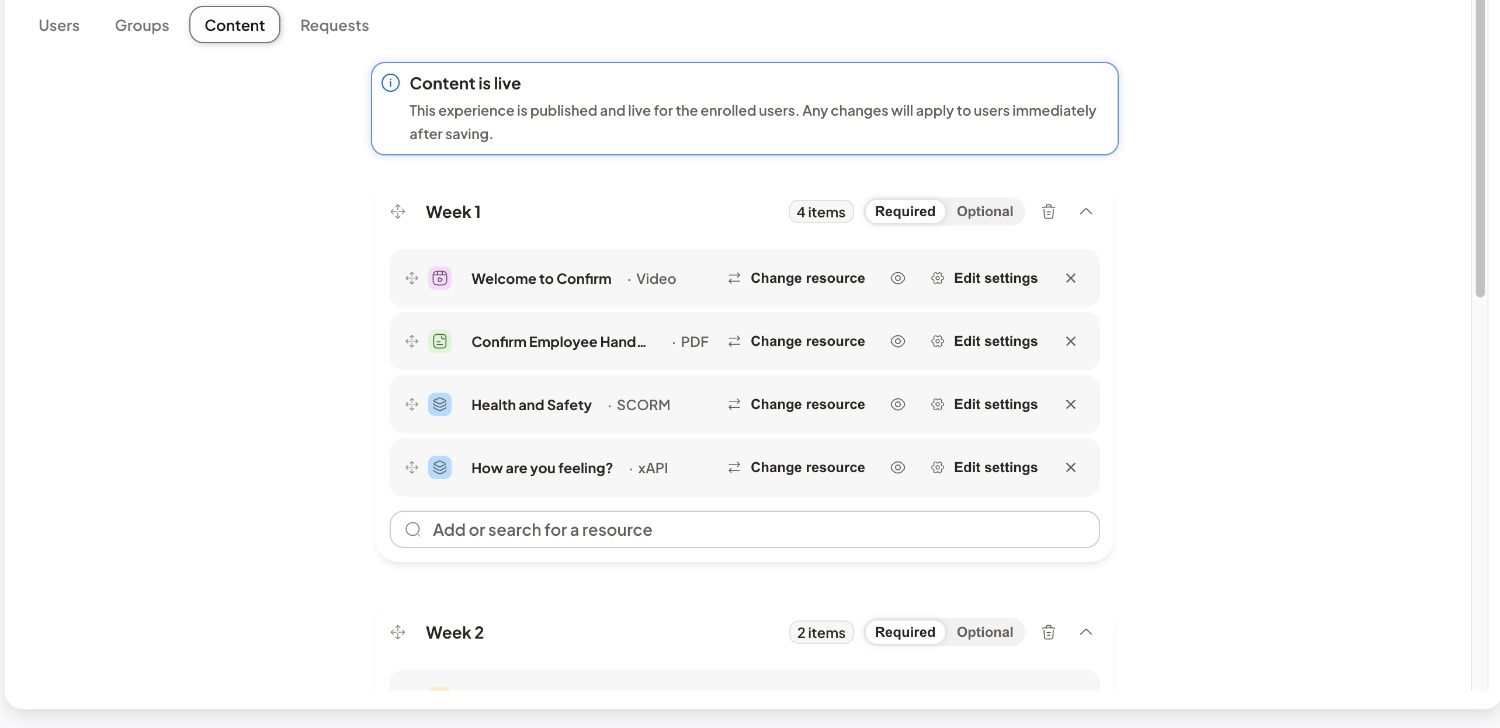Remove the Confirm Employee Handbook PDF
Viewport: 1500px width, 728px height.
pyautogui.click(x=1071, y=342)
